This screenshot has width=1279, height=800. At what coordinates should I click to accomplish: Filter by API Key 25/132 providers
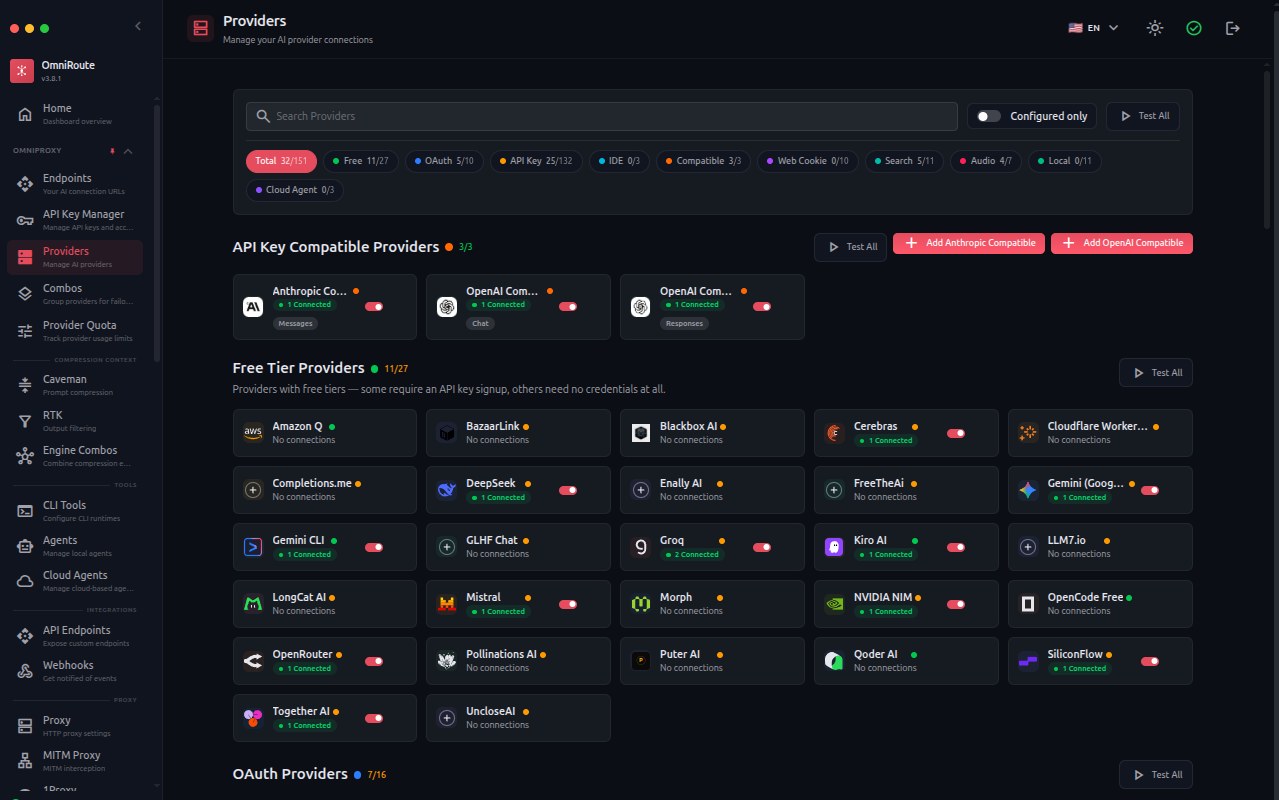[536, 160]
